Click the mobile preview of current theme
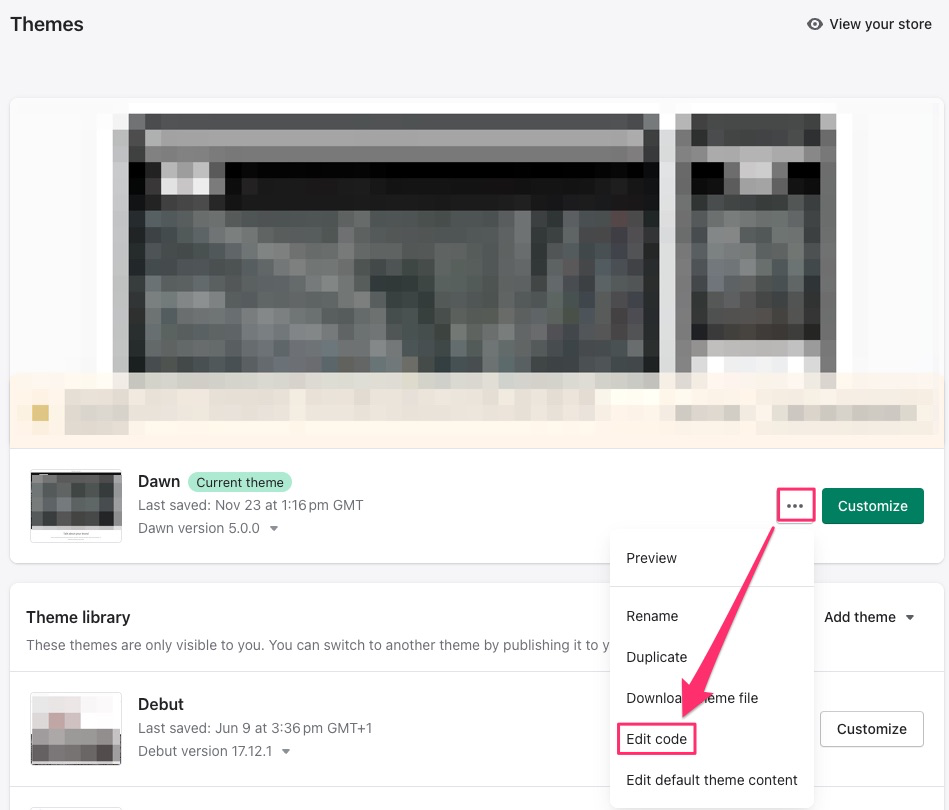 click(756, 243)
